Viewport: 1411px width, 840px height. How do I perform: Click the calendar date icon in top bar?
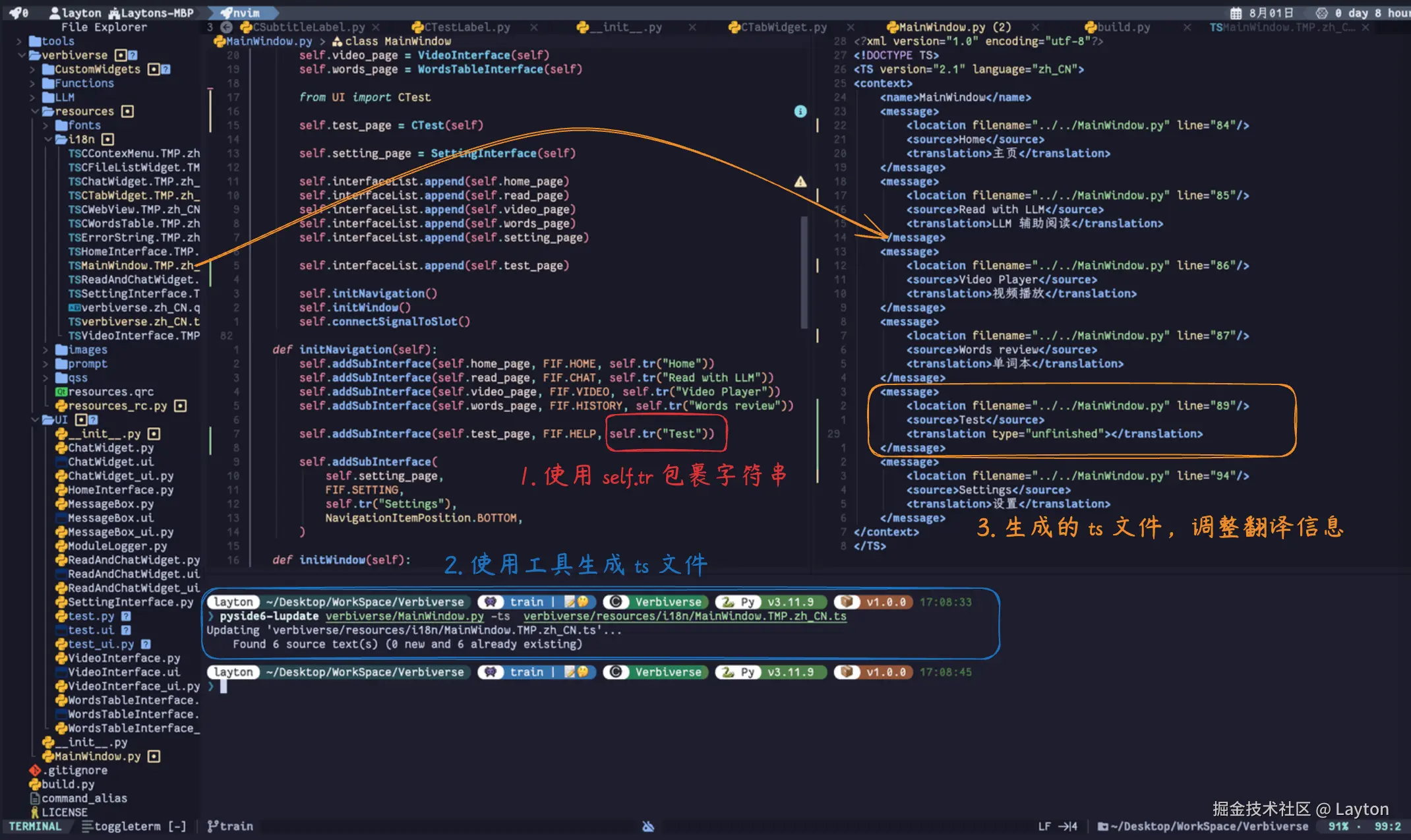click(x=1236, y=13)
